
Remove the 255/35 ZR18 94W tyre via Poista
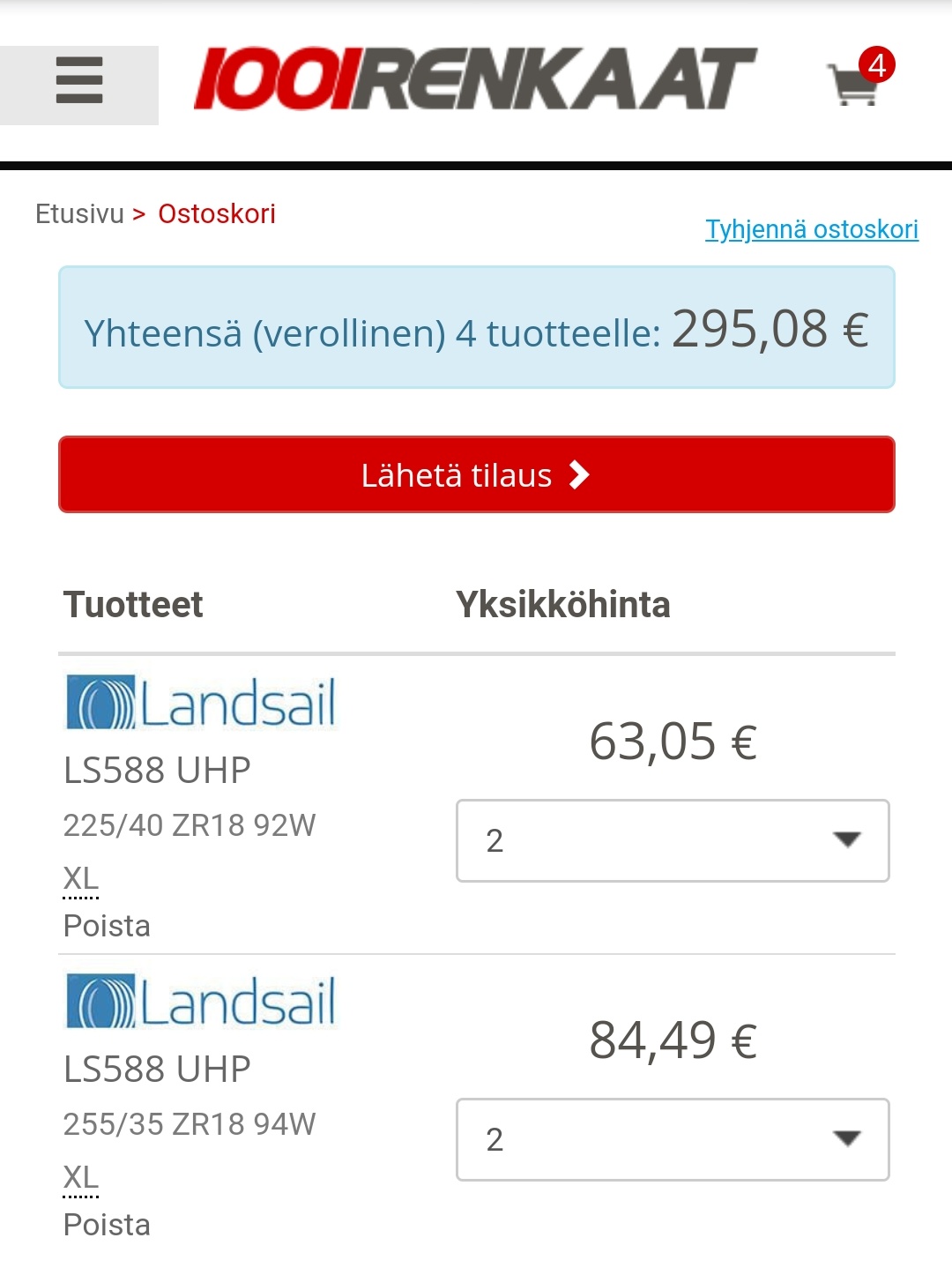[x=107, y=1225]
